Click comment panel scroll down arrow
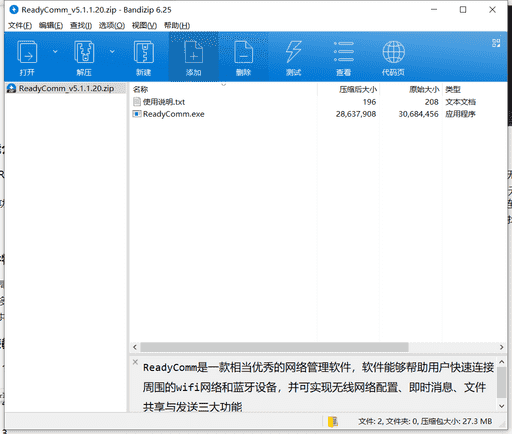The width and height of the screenshot is (512, 434). click(502, 406)
